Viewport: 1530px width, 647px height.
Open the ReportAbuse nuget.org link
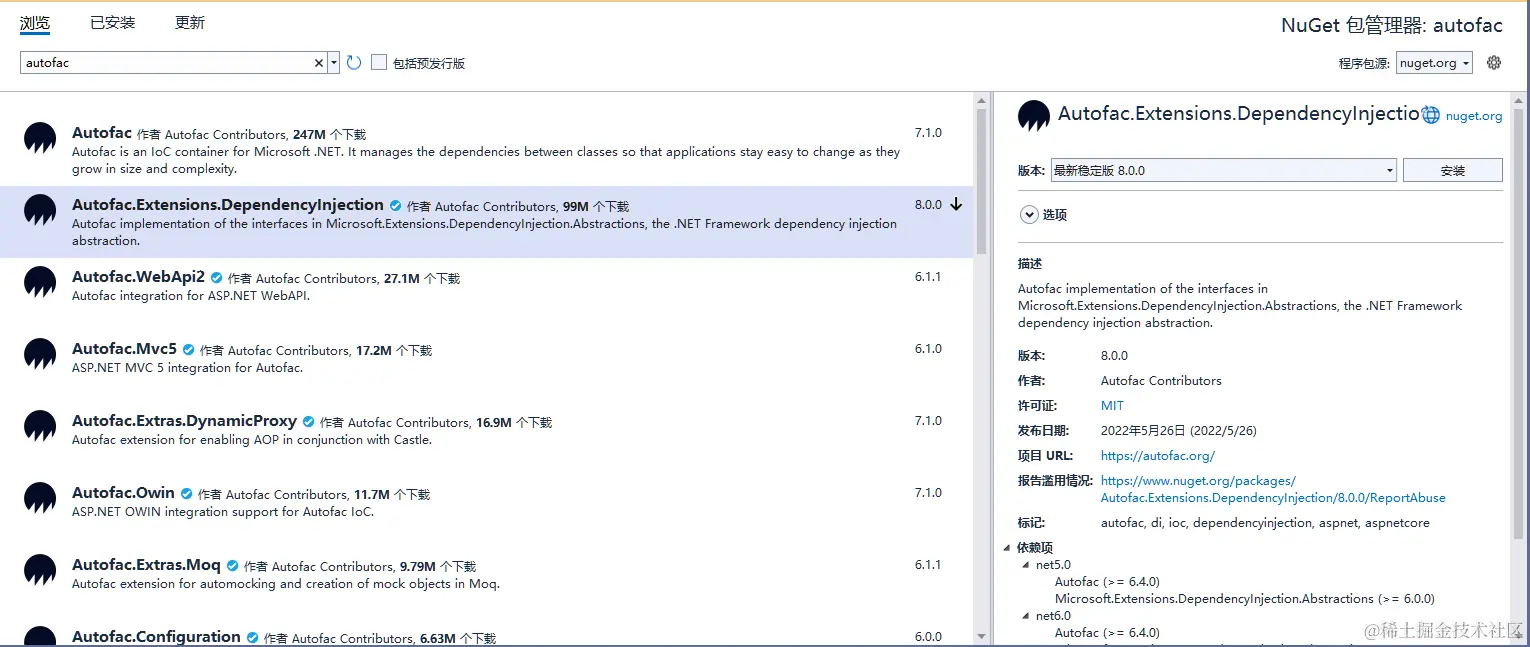pos(1273,489)
